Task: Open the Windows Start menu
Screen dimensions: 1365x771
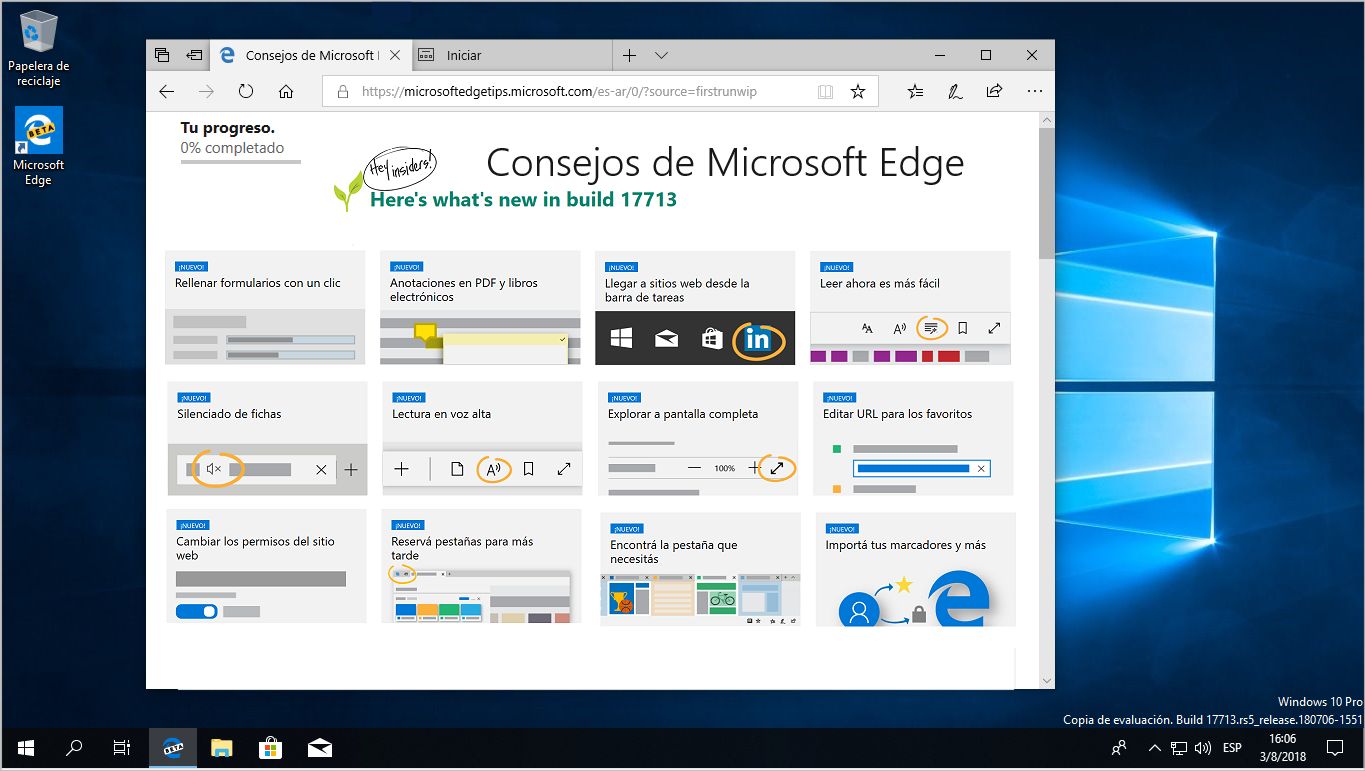Action: coord(25,748)
